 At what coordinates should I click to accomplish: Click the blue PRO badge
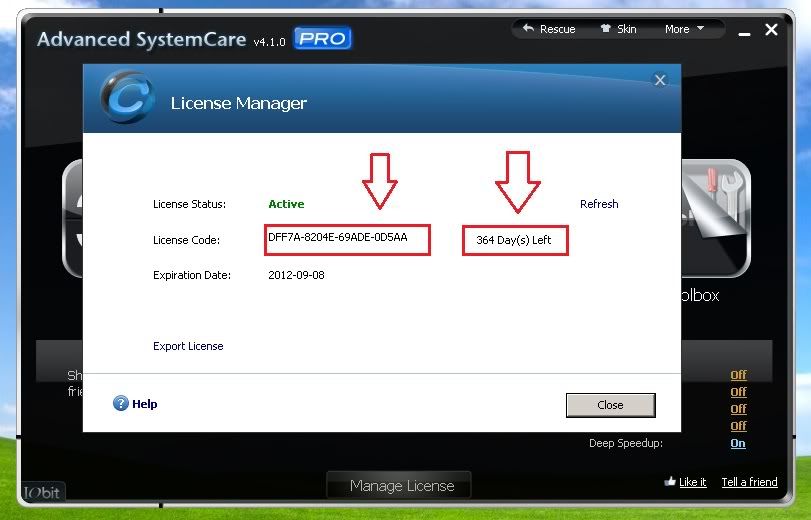323,38
